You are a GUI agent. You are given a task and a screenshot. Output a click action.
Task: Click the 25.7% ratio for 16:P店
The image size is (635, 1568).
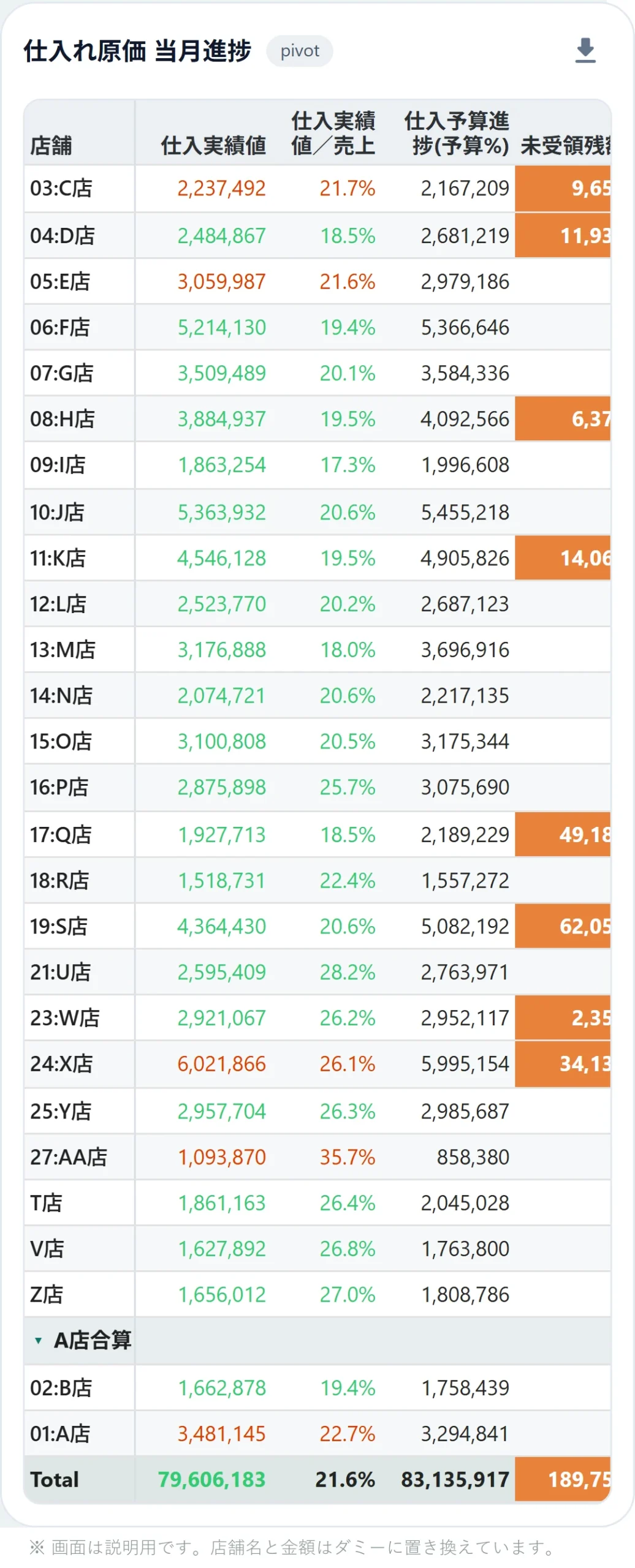348,786
